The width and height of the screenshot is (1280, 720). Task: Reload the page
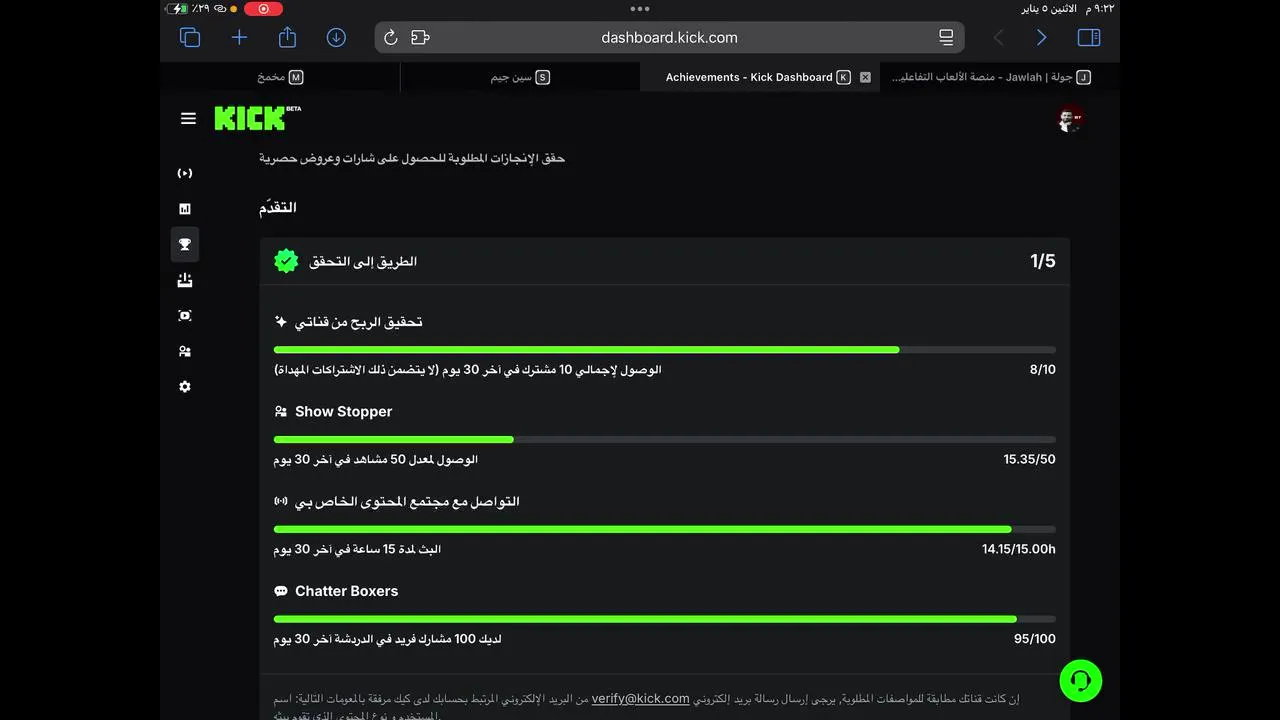click(x=391, y=37)
